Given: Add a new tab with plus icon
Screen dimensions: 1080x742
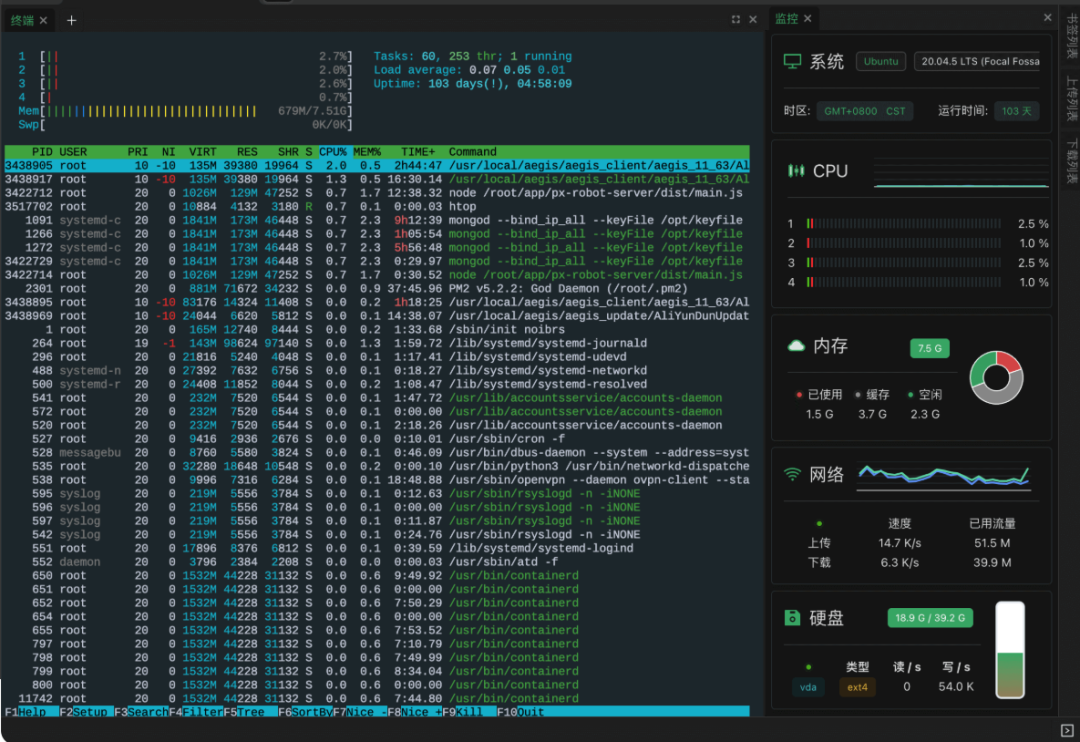Looking at the screenshot, I should point(71,20).
